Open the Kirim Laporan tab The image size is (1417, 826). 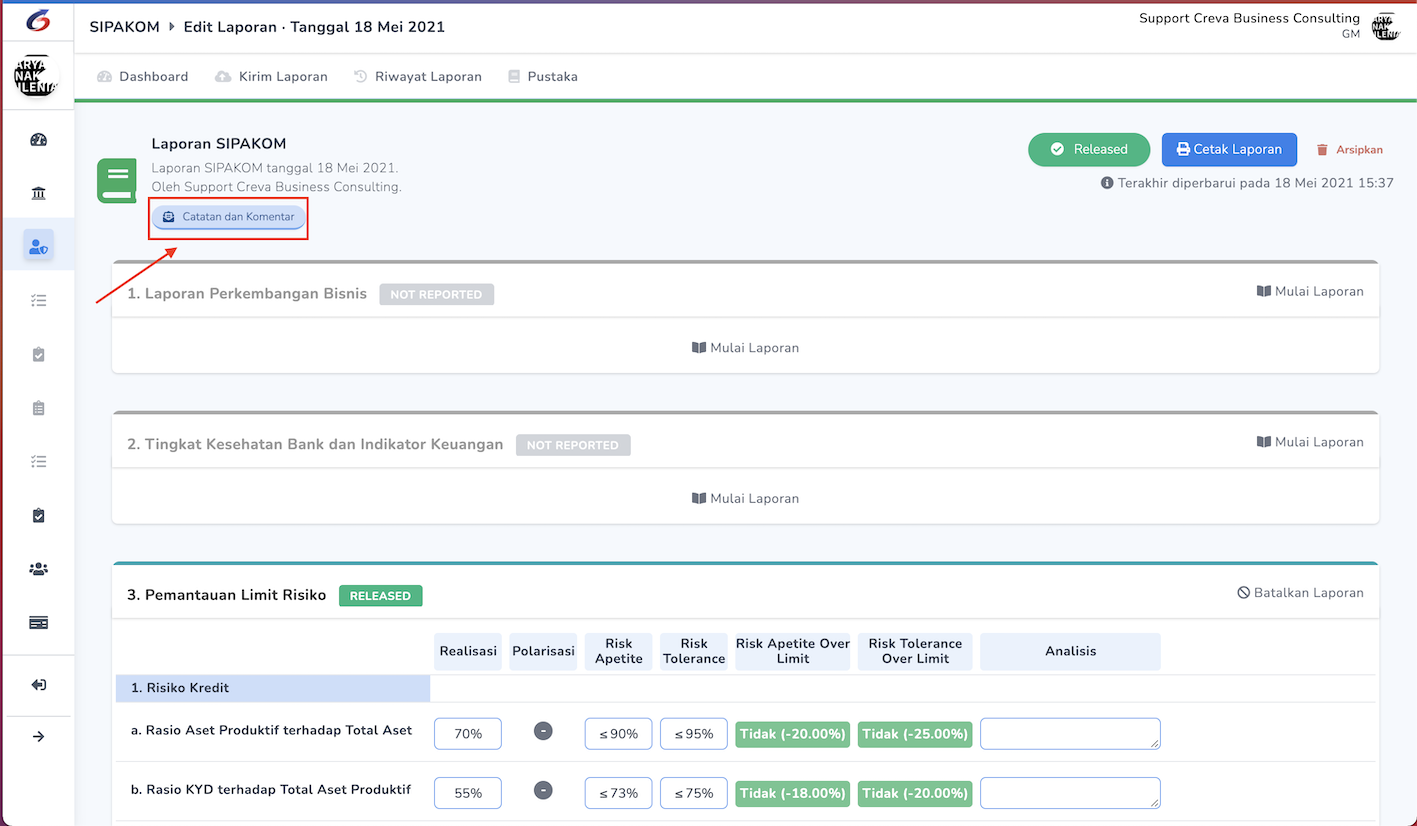point(272,76)
